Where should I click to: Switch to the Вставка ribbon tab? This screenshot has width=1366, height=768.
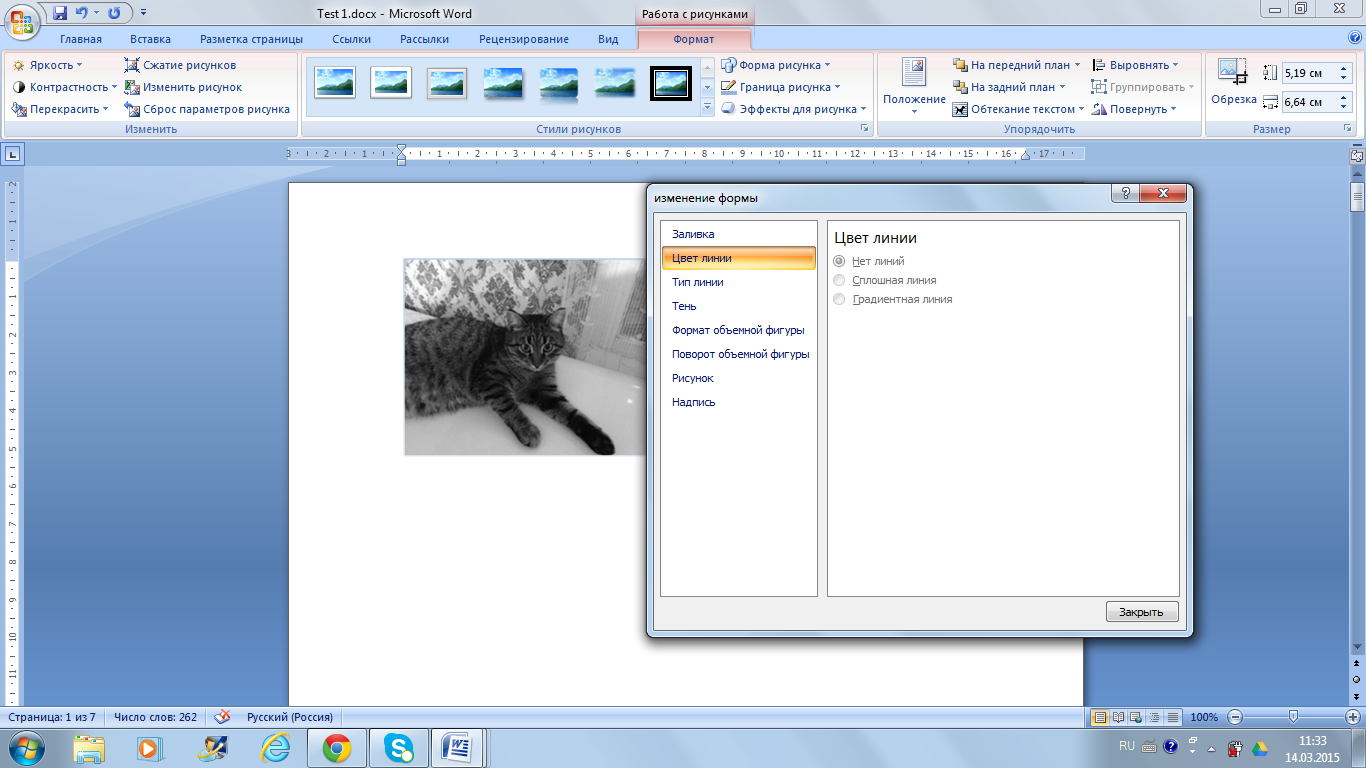(150, 39)
